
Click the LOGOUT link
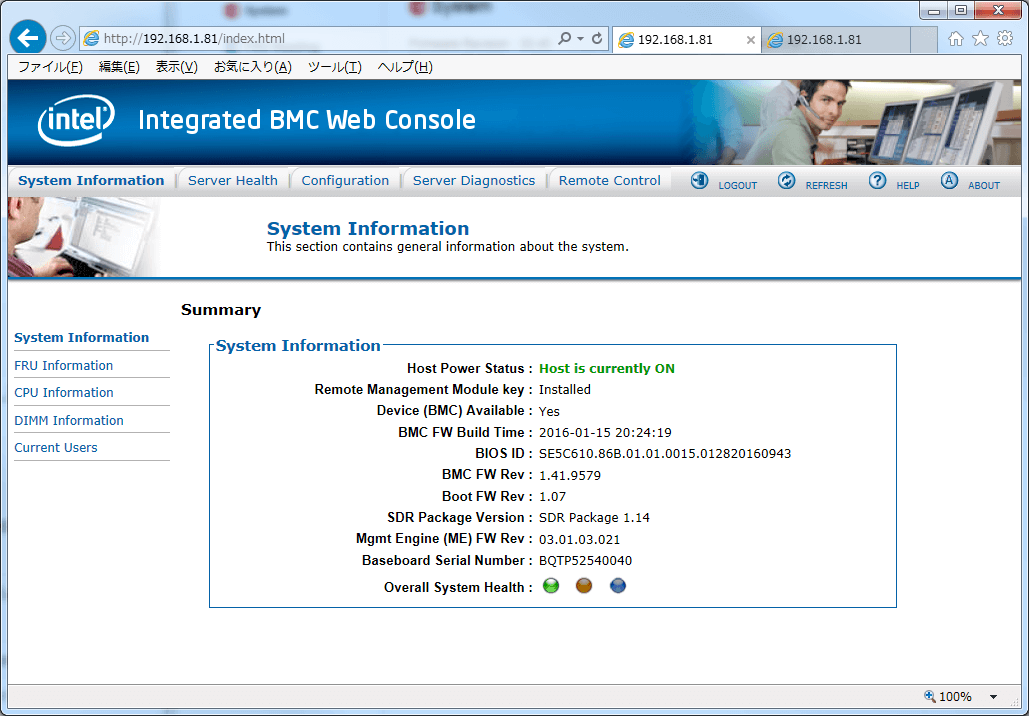[x=738, y=186]
